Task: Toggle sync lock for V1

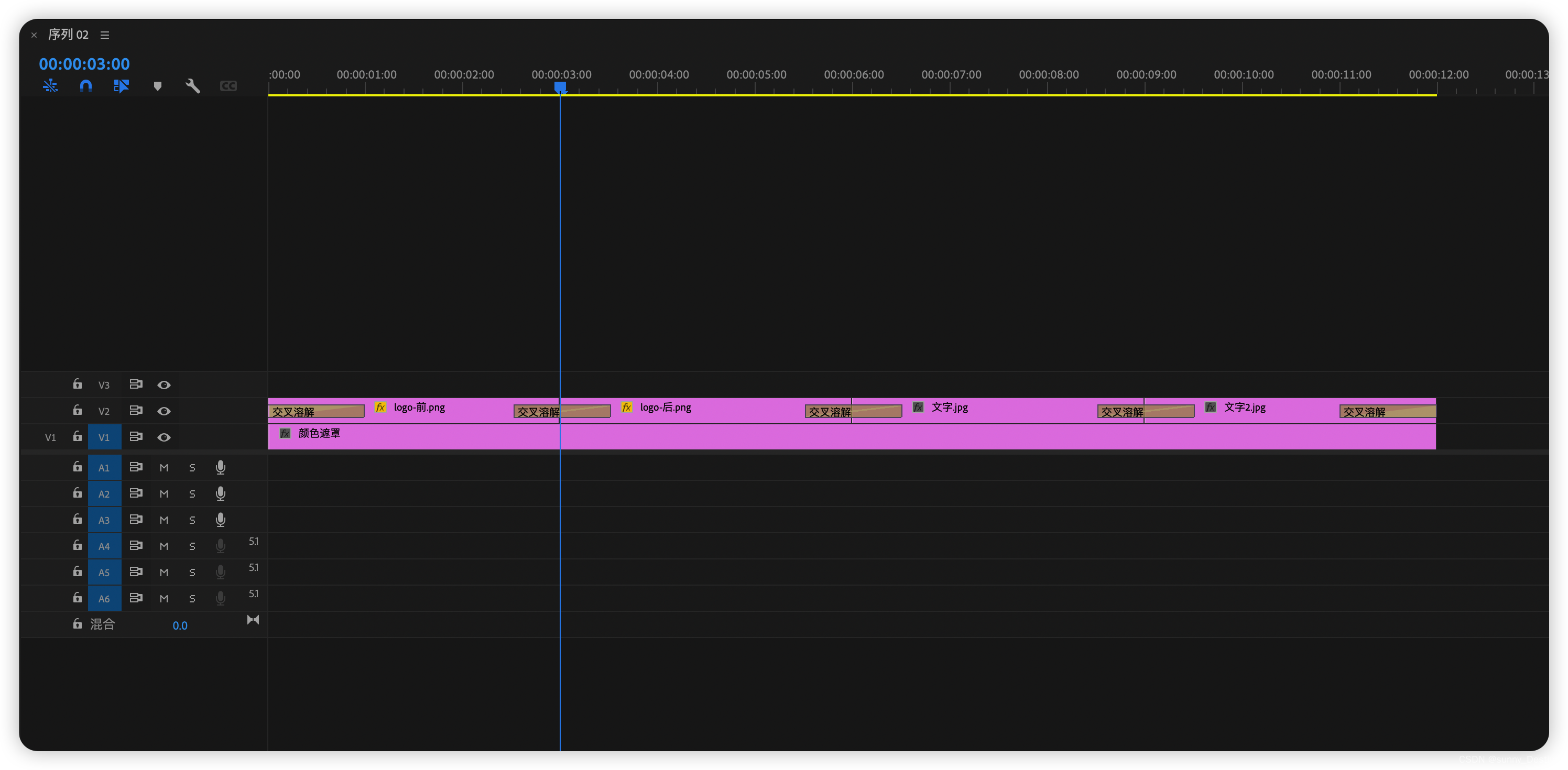Action: pos(136,437)
